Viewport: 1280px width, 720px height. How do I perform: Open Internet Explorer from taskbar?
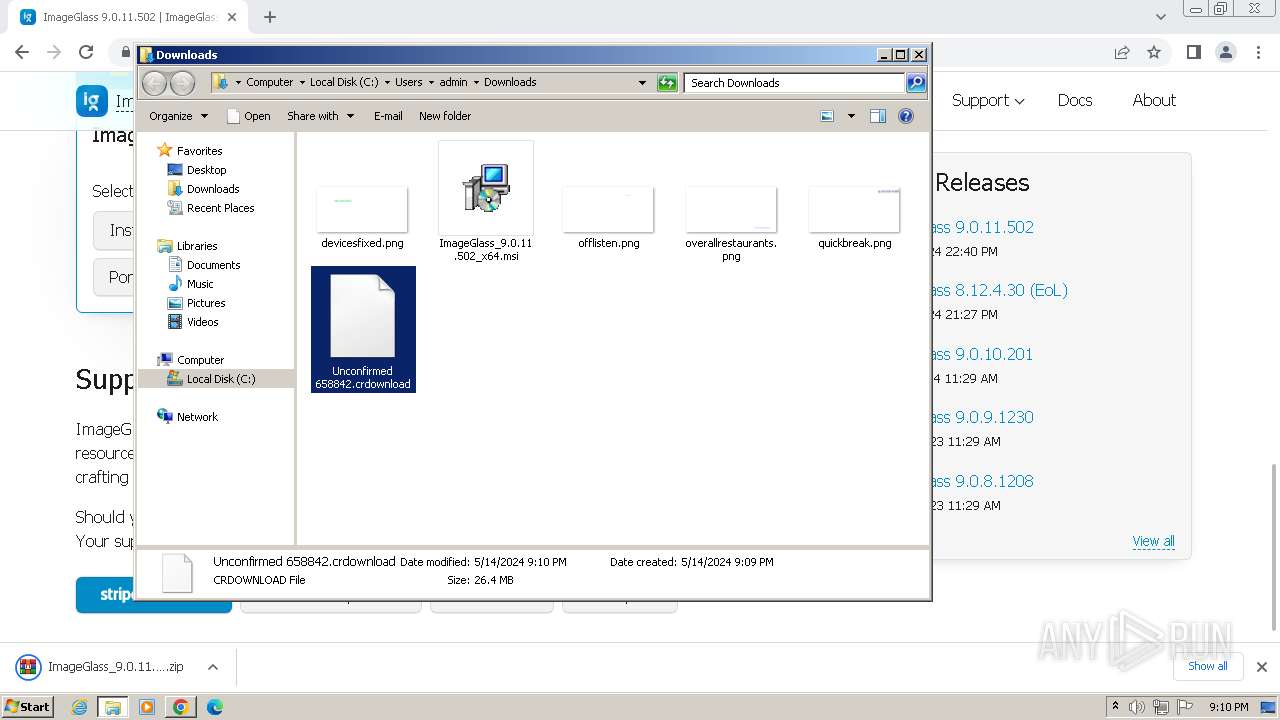(80, 707)
